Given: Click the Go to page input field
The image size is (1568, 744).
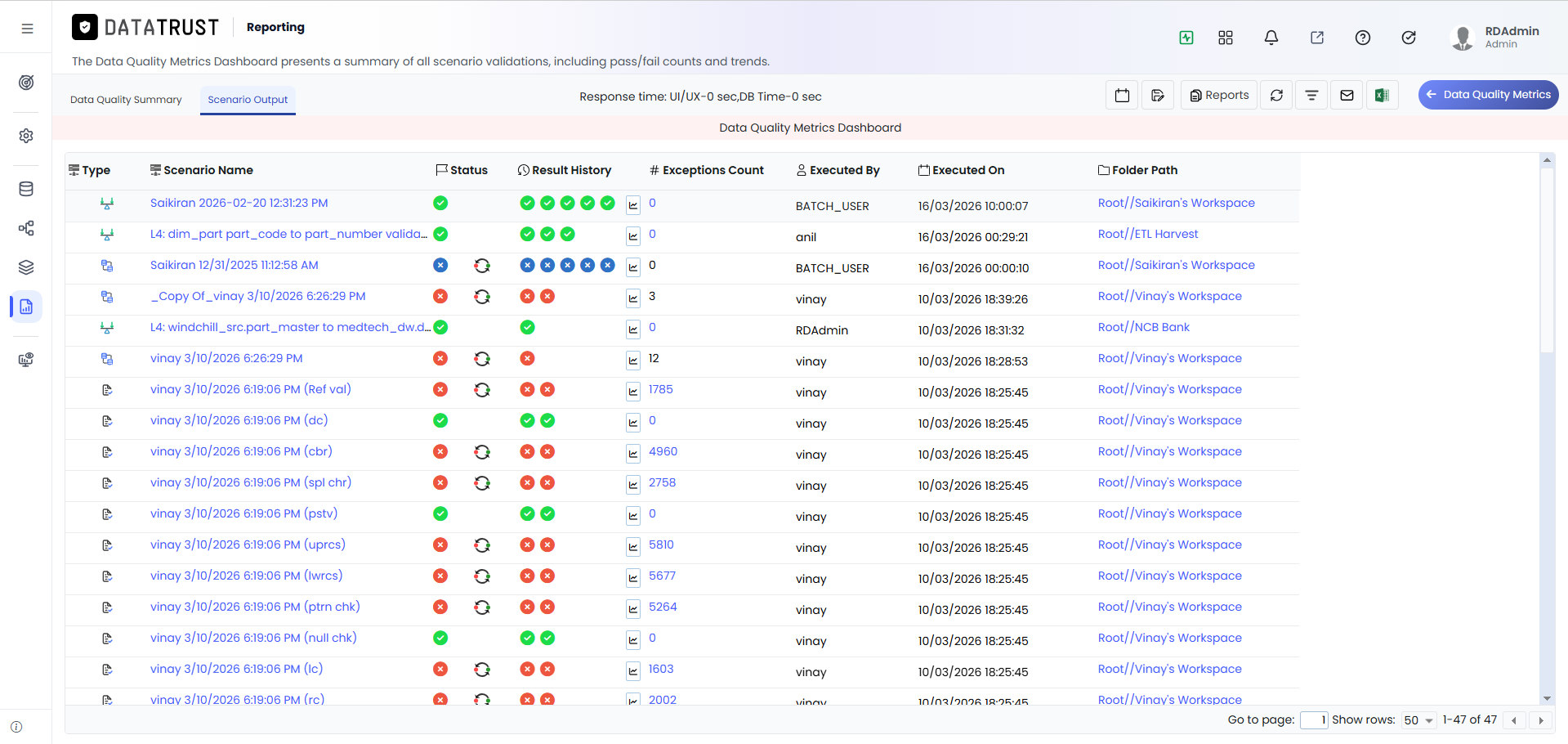Looking at the screenshot, I should click(1313, 720).
